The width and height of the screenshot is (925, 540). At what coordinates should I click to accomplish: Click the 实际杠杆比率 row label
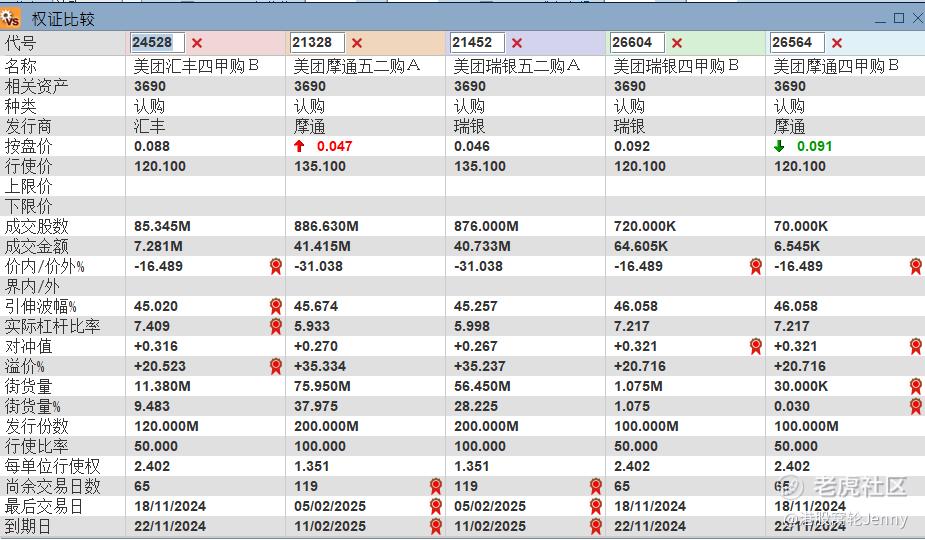click(53, 326)
